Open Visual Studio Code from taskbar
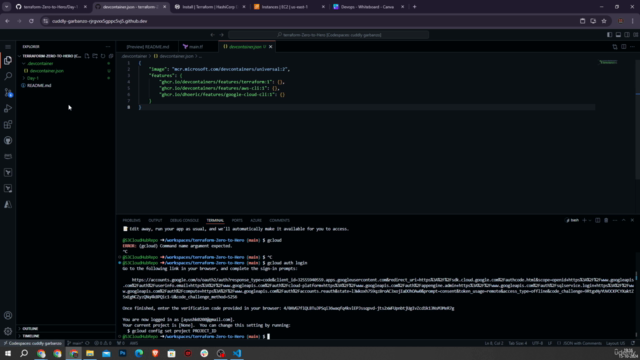This screenshot has width=640, height=360. (237, 353)
